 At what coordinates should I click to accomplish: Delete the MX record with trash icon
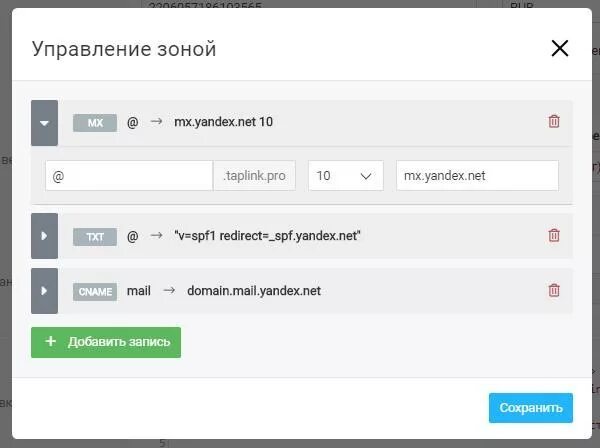coord(554,122)
